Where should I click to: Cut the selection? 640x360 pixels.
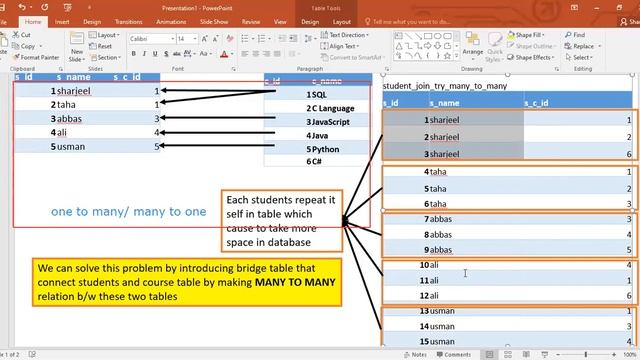coord(22,35)
